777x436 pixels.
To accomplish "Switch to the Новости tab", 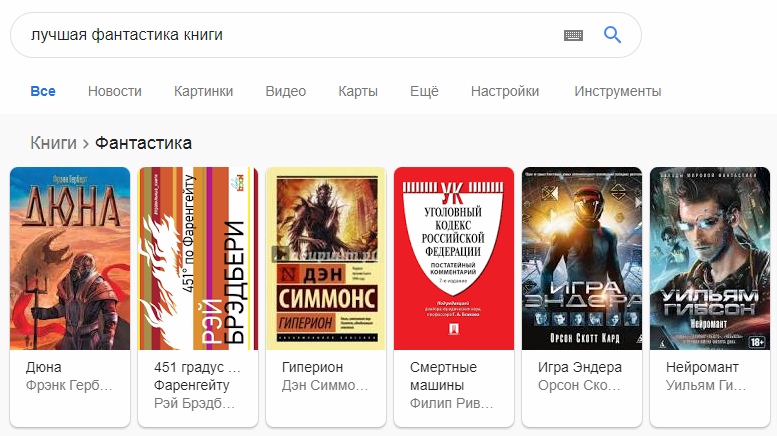I will click(x=114, y=91).
